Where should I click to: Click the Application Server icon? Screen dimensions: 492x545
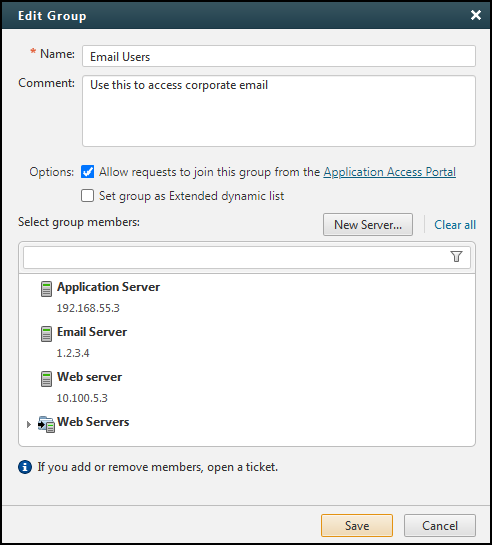[x=46, y=289]
